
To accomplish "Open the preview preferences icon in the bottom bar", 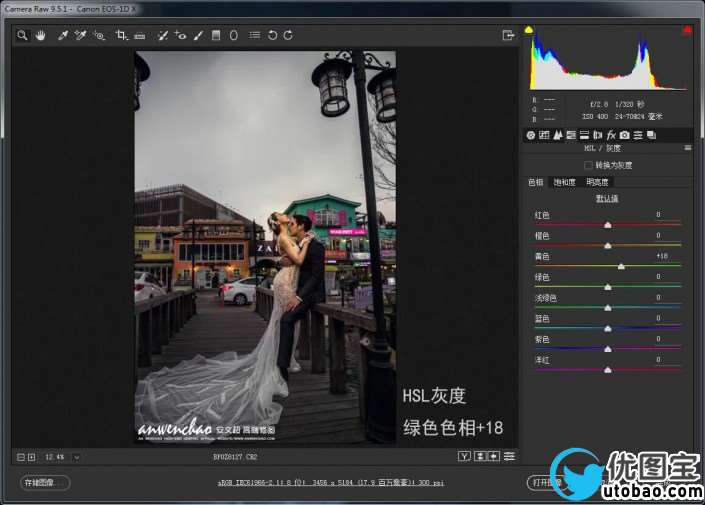I will coord(509,456).
